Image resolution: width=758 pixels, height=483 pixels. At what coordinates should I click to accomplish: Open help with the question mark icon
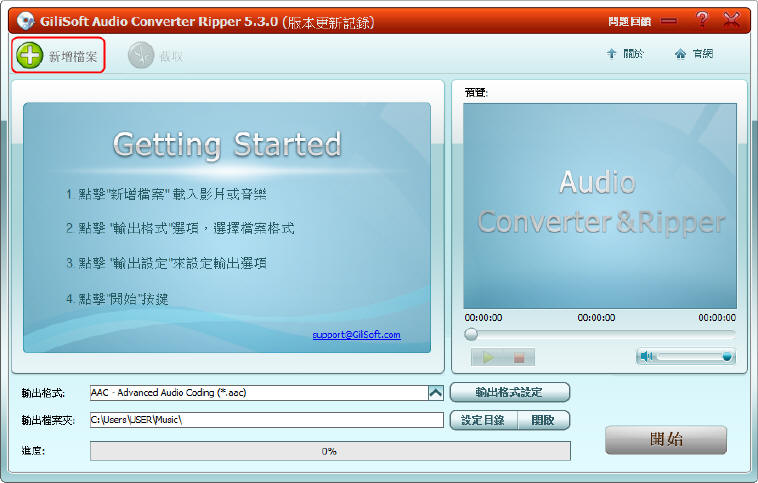[x=701, y=20]
